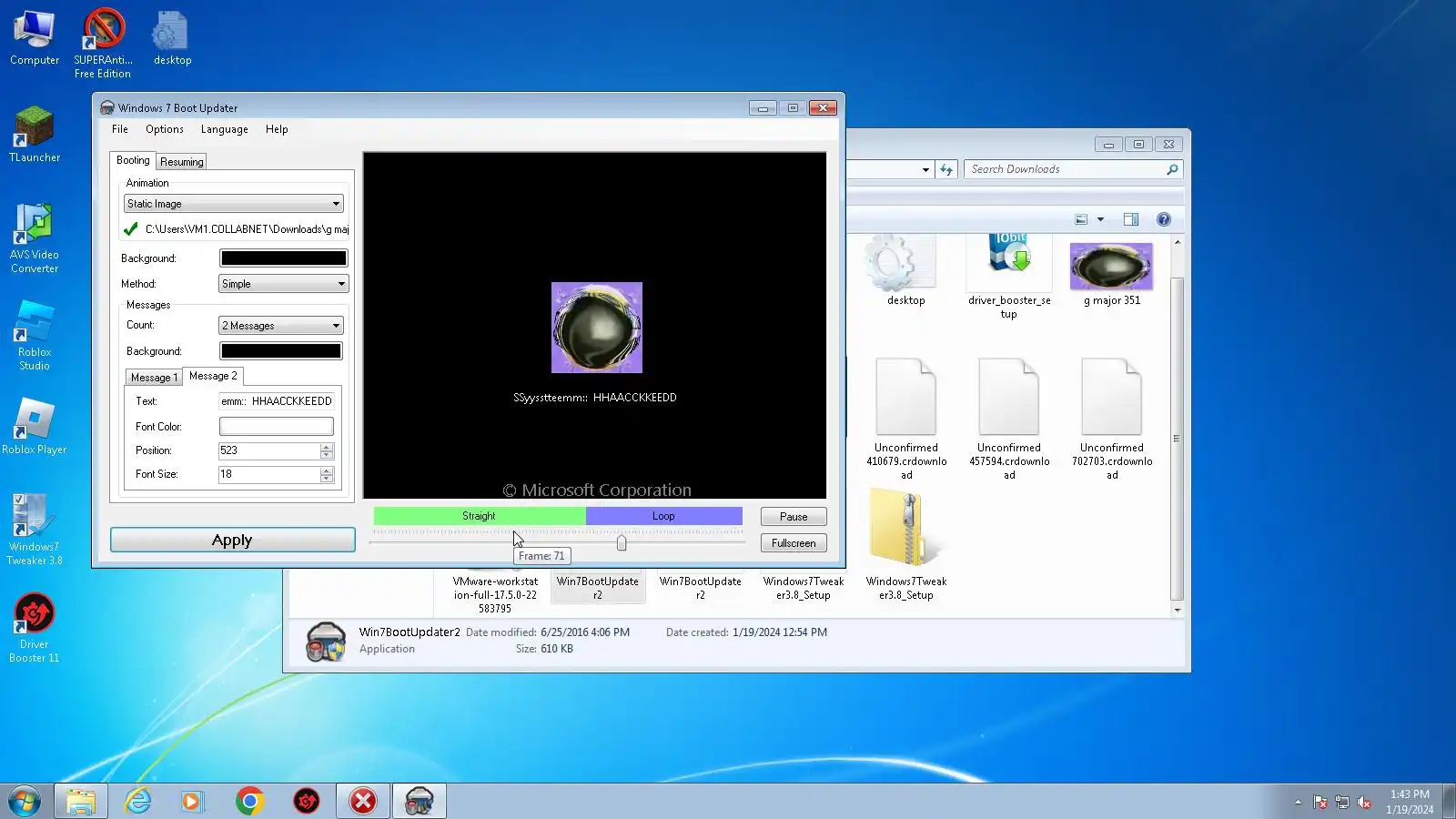Open the File menu
The width and height of the screenshot is (1456, 819).
[x=120, y=129]
